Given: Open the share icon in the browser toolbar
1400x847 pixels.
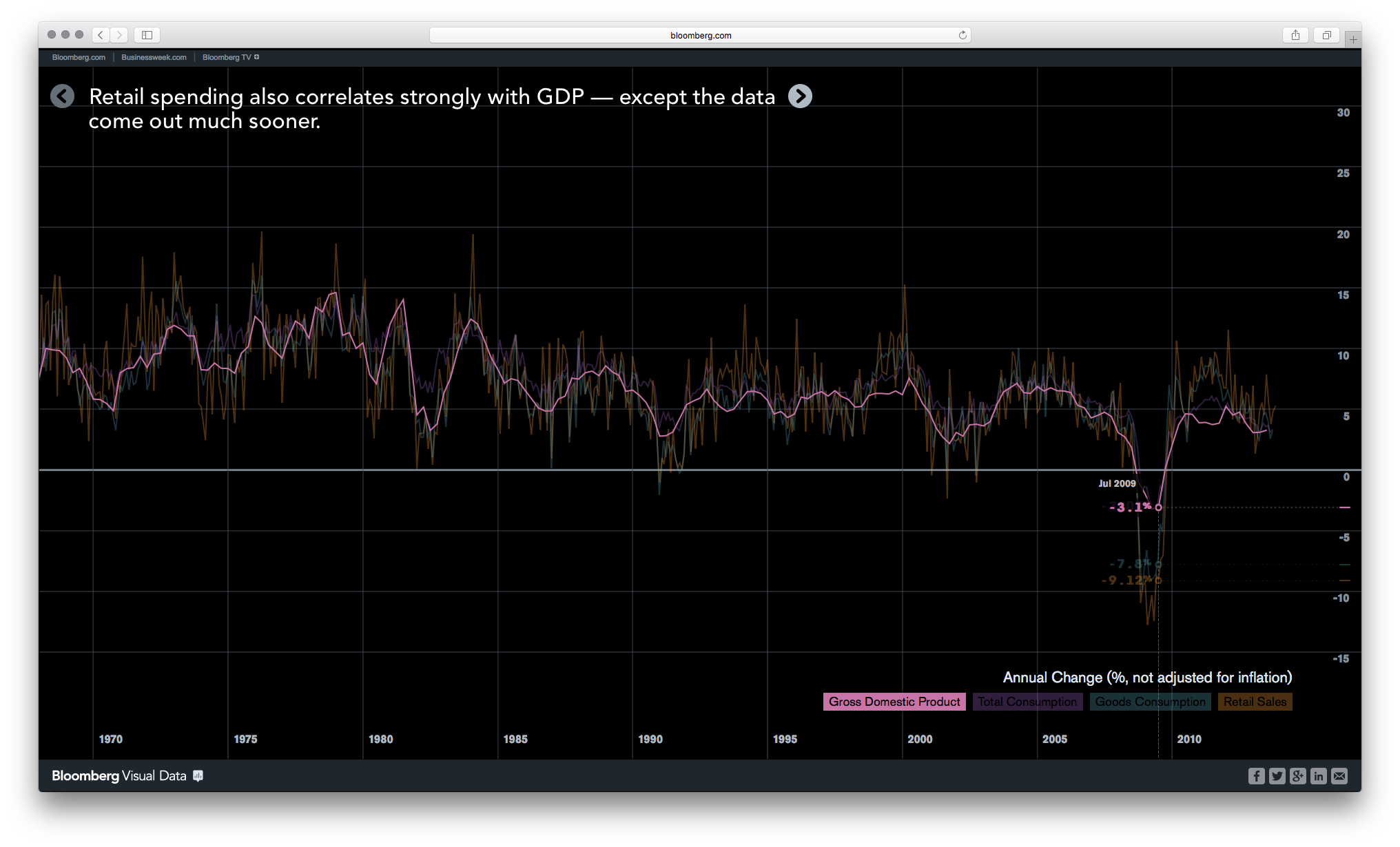Looking at the screenshot, I should (1296, 34).
